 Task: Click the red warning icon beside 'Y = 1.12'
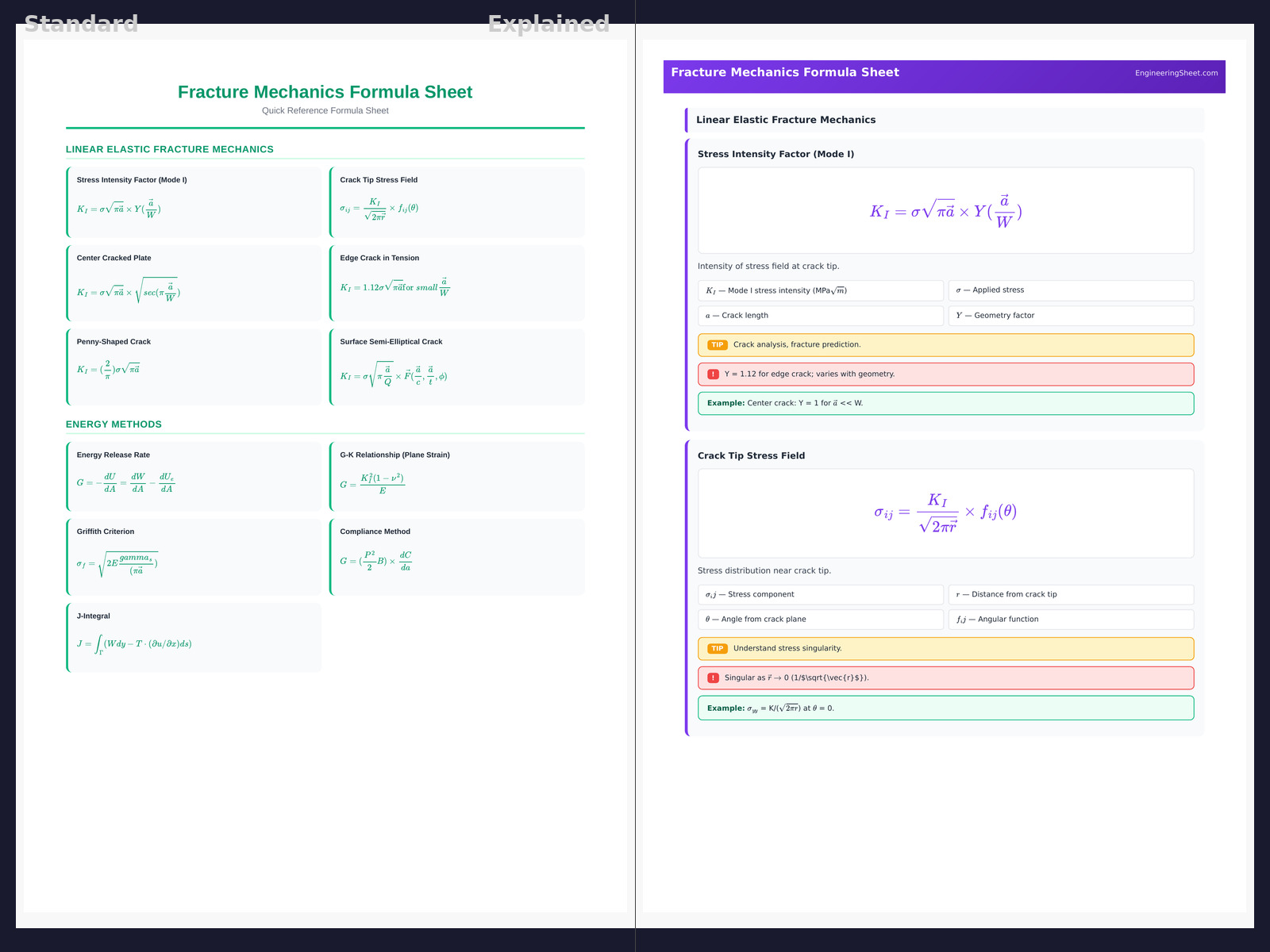(x=713, y=374)
